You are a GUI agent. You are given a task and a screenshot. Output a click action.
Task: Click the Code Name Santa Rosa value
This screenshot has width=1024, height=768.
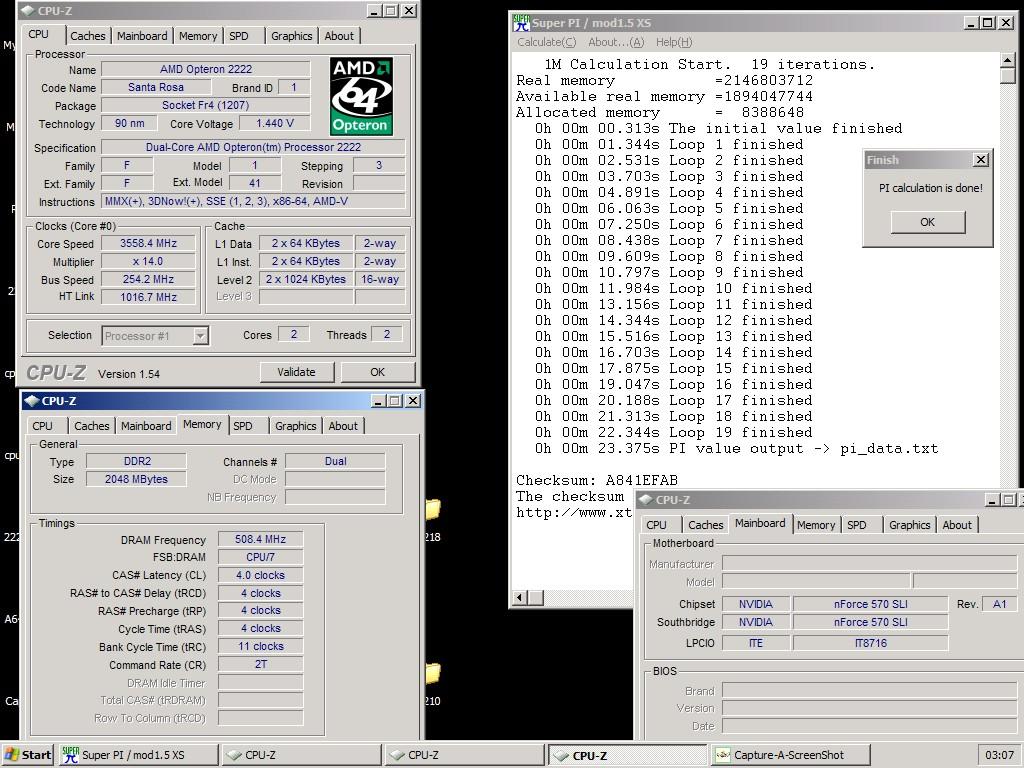[155, 87]
